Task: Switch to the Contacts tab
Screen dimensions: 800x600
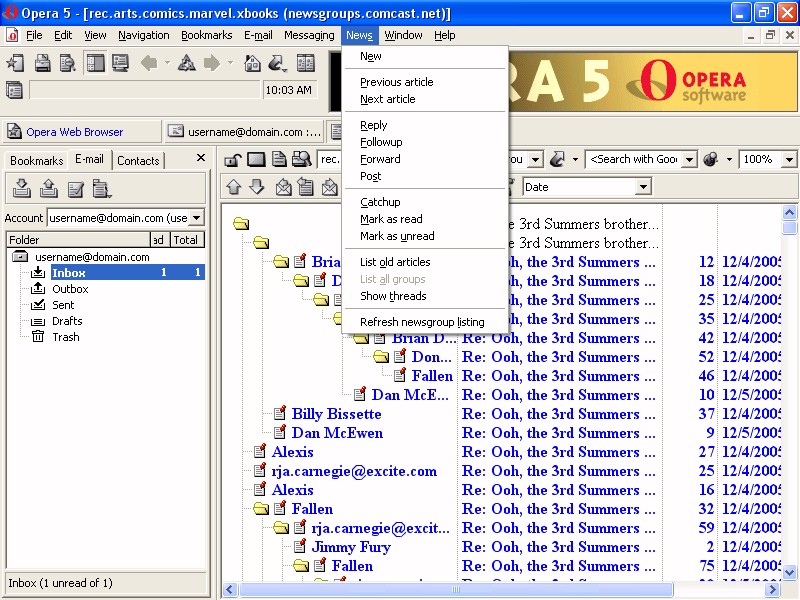Action: 138,161
